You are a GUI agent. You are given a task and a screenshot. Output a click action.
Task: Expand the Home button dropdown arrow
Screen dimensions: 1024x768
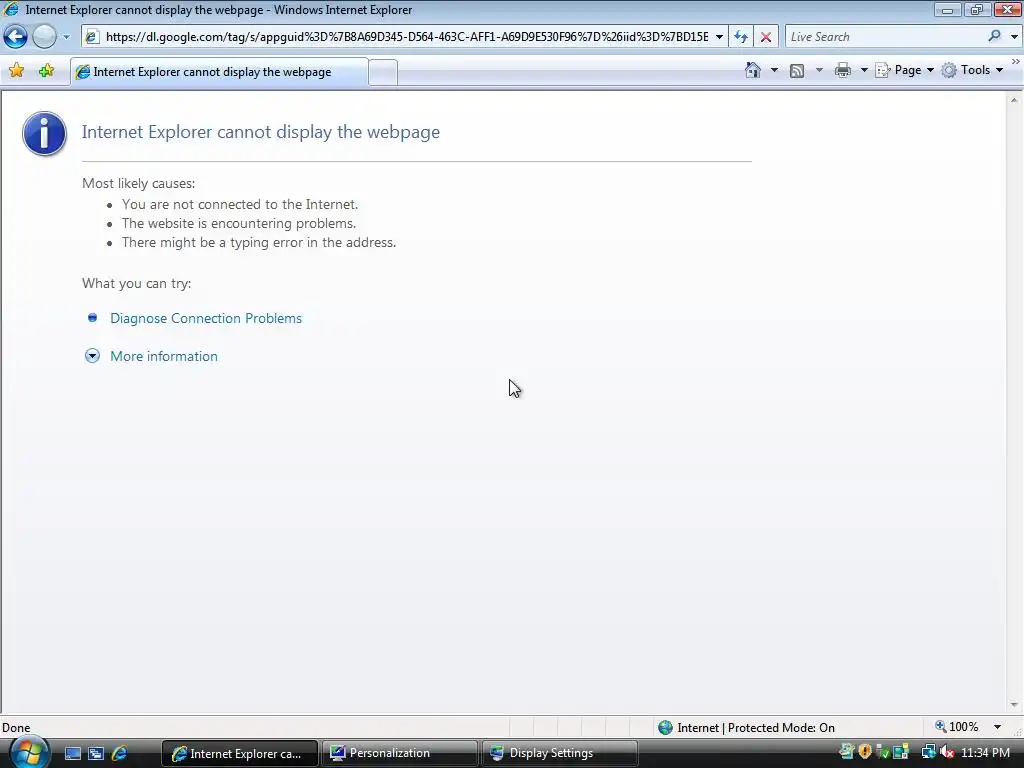(x=774, y=70)
